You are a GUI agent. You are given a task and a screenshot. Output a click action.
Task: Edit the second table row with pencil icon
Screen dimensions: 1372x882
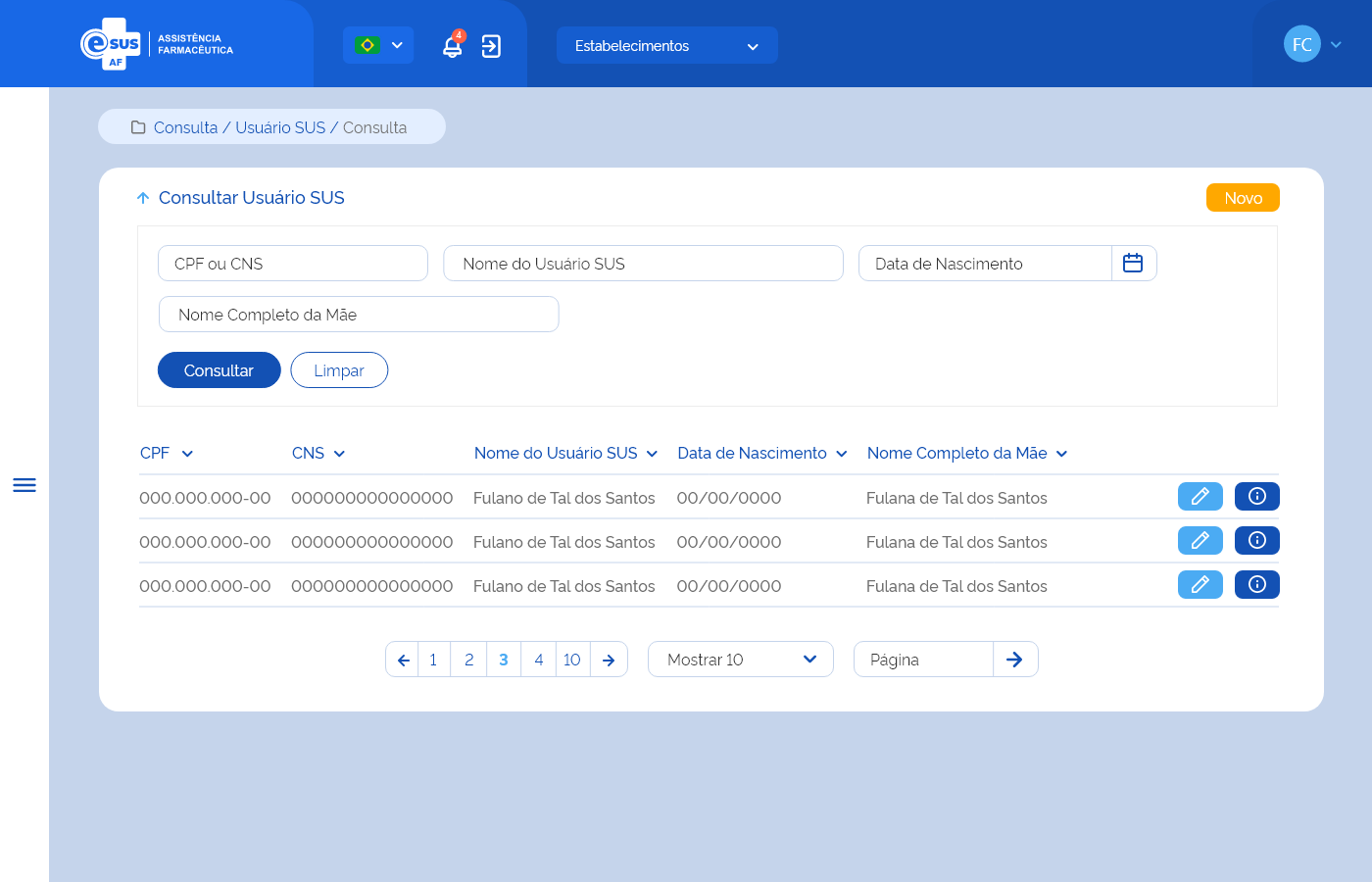(x=1200, y=541)
